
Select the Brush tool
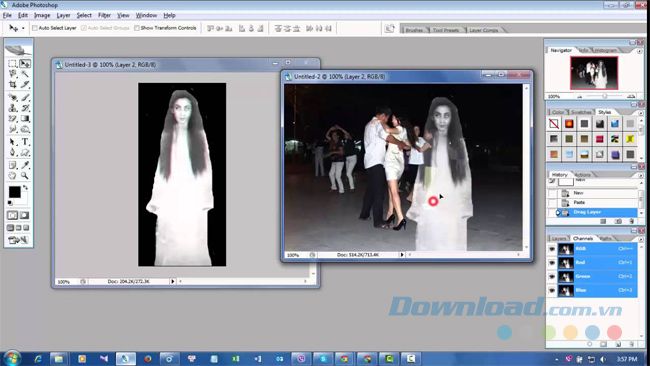point(25,97)
